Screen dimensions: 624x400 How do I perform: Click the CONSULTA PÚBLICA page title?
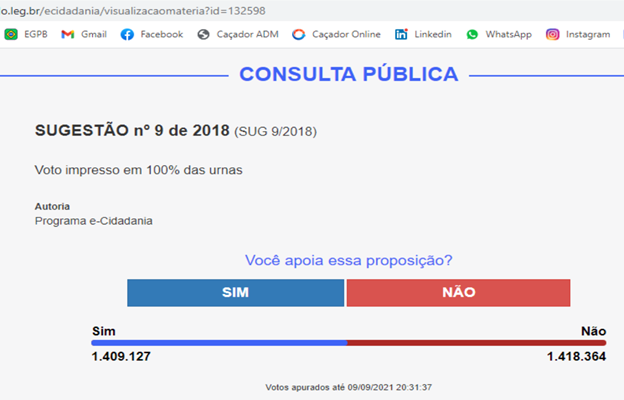(349, 74)
